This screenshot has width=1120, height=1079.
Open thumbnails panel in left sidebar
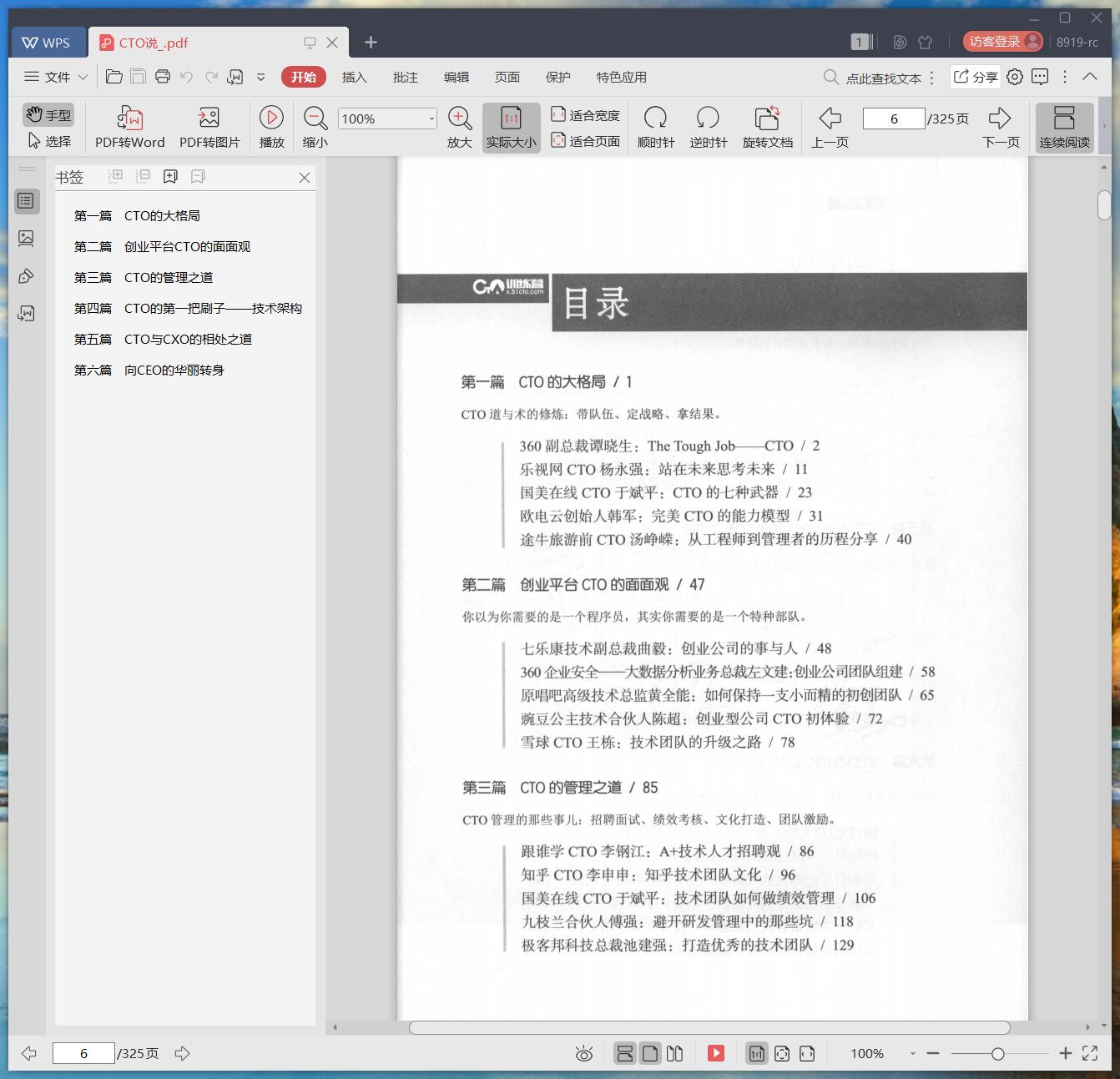pos(26,239)
